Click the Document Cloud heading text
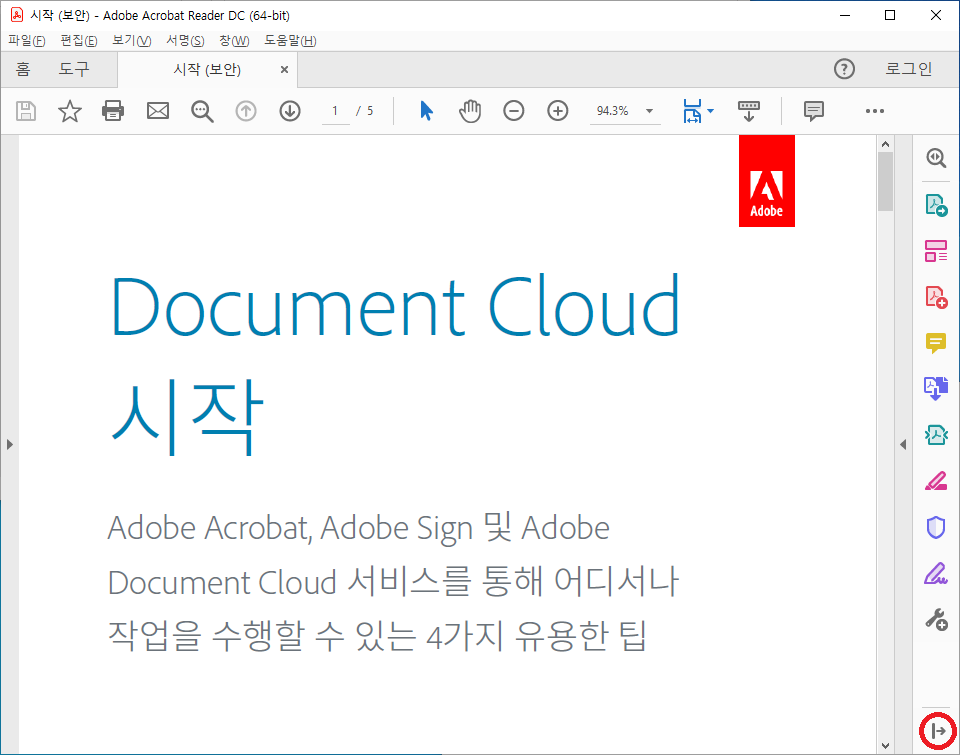The width and height of the screenshot is (960, 755). point(395,306)
